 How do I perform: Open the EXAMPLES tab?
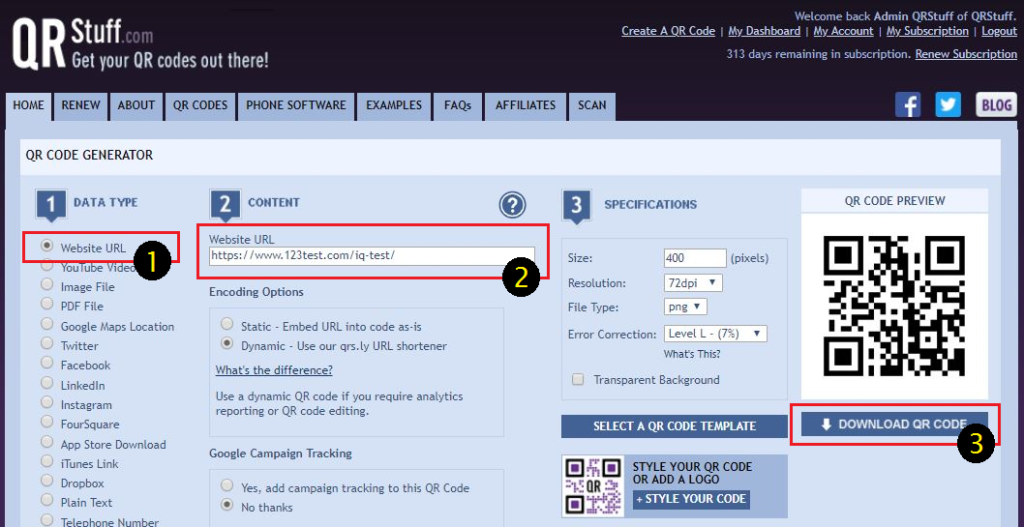[x=393, y=106]
